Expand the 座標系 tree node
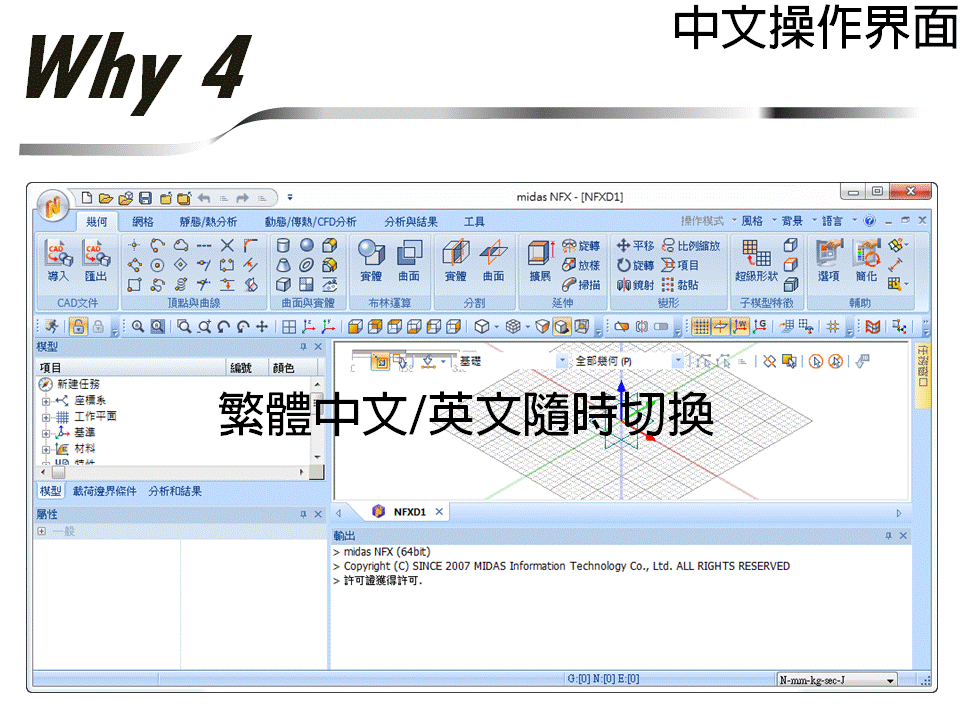This screenshot has height=720, width=960. tap(45, 402)
